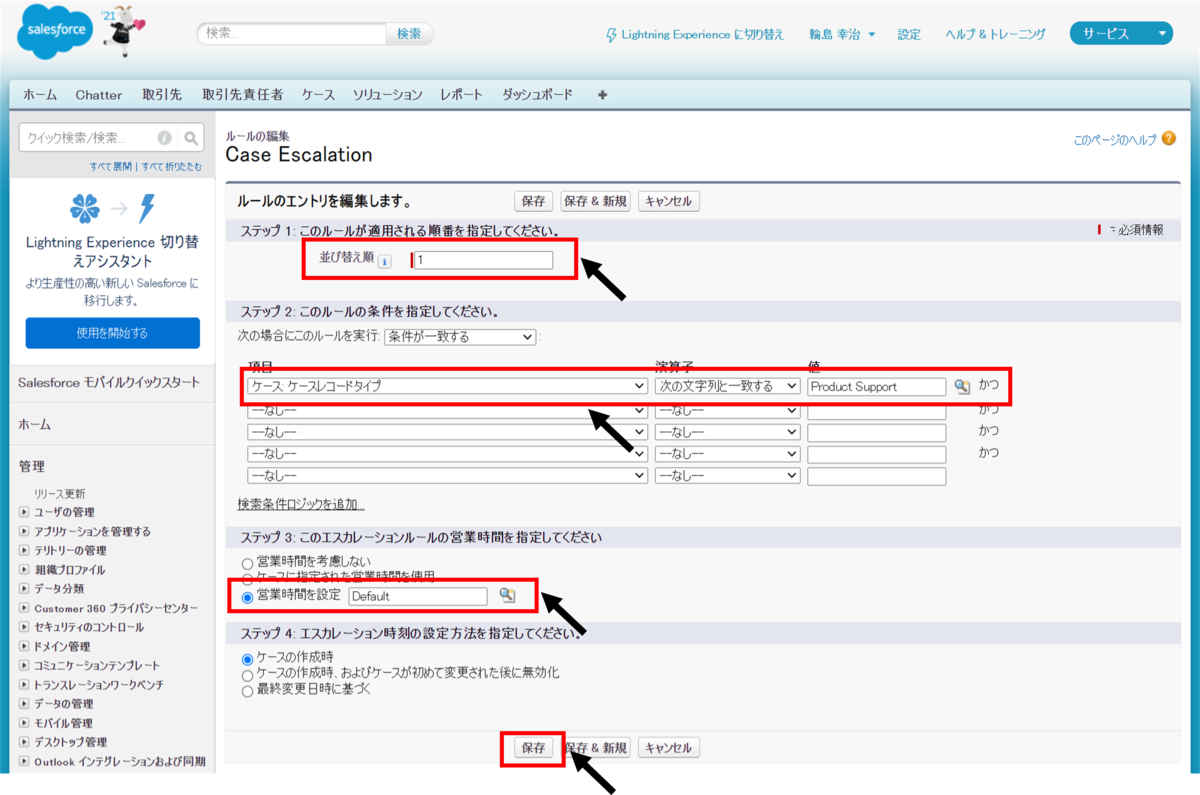Open the ホーム tab
1200x795 pixels.
(40, 95)
